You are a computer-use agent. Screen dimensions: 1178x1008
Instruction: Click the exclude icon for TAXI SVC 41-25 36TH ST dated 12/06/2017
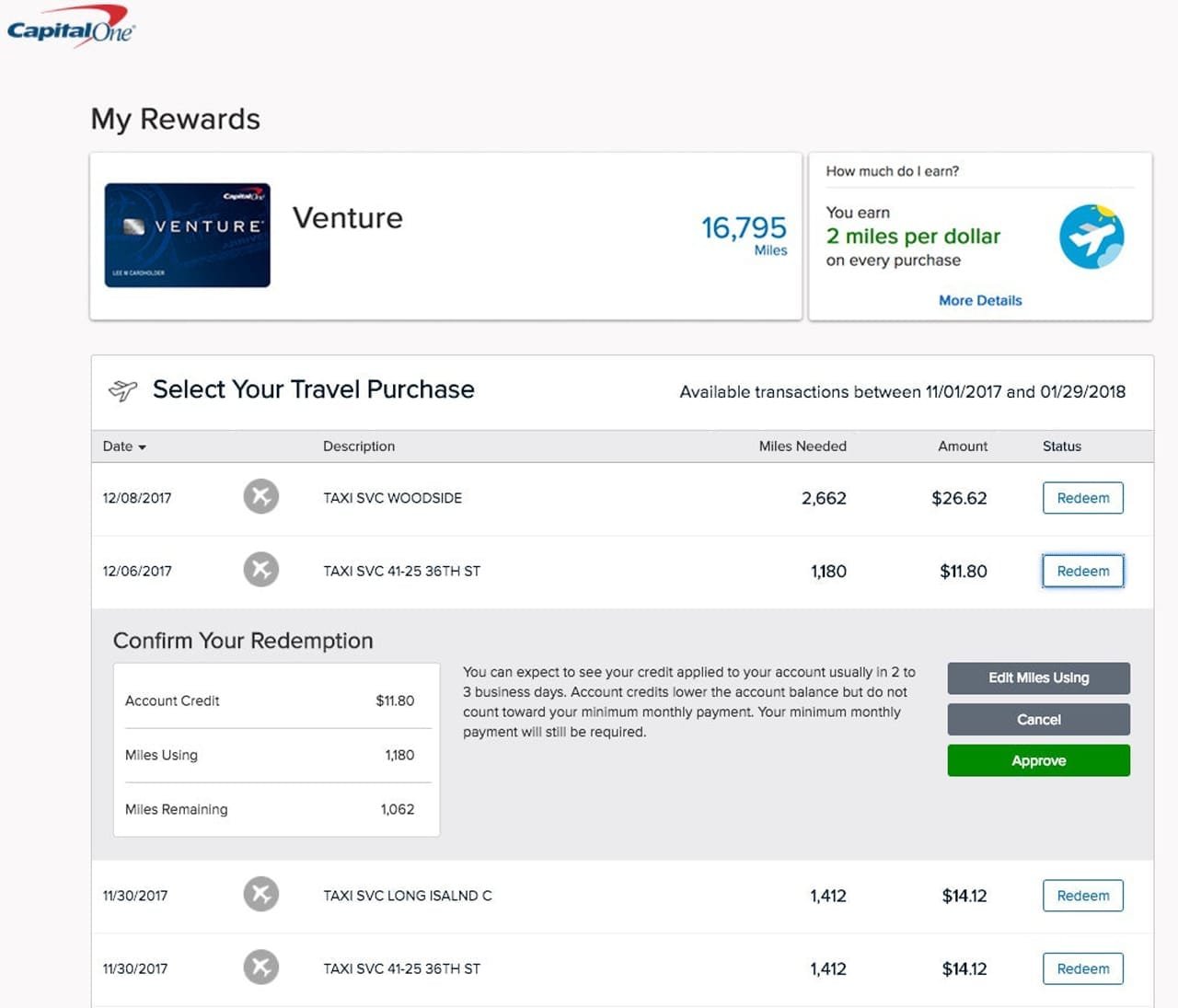(x=260, y=569)
